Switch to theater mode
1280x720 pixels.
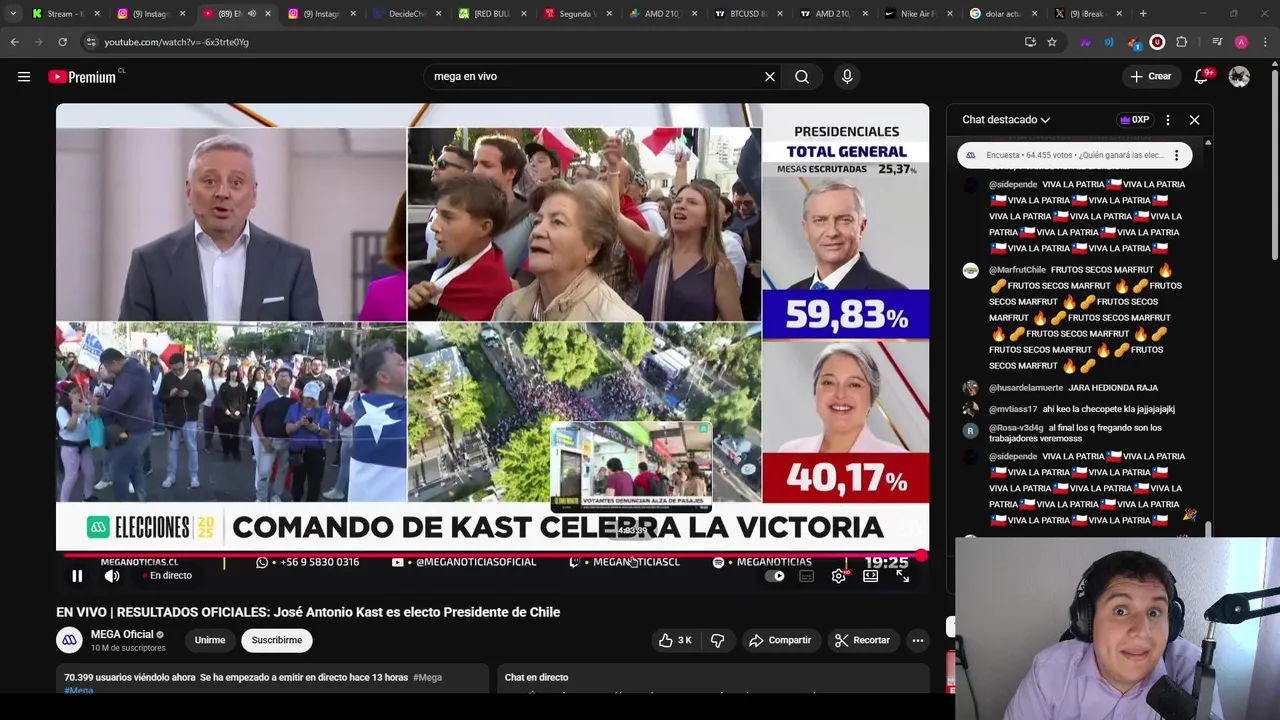[x=871, y=576]
